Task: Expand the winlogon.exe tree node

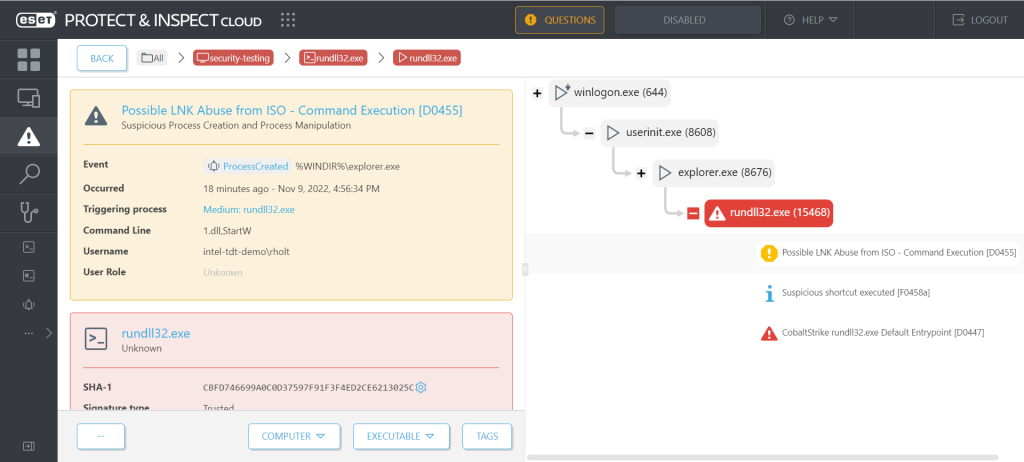Action: point(537,93)
